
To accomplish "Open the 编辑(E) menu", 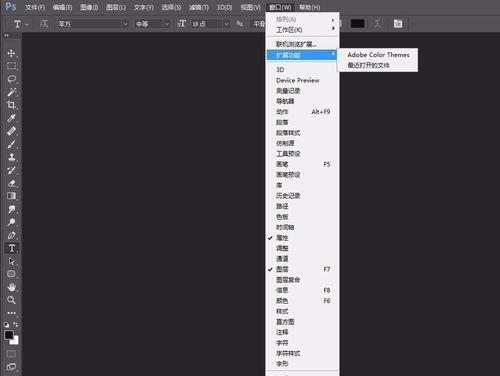I will [x=62, y=7].
